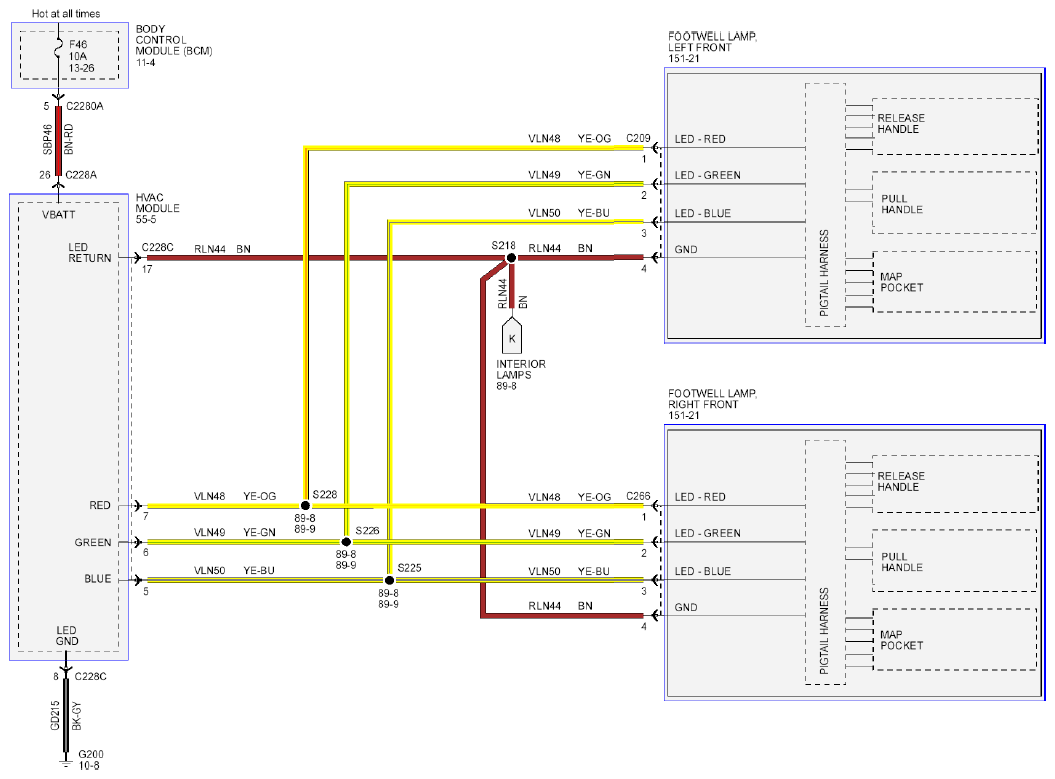Click the S225 splice dot
1055x779 pixels.
tap(389, 580)
